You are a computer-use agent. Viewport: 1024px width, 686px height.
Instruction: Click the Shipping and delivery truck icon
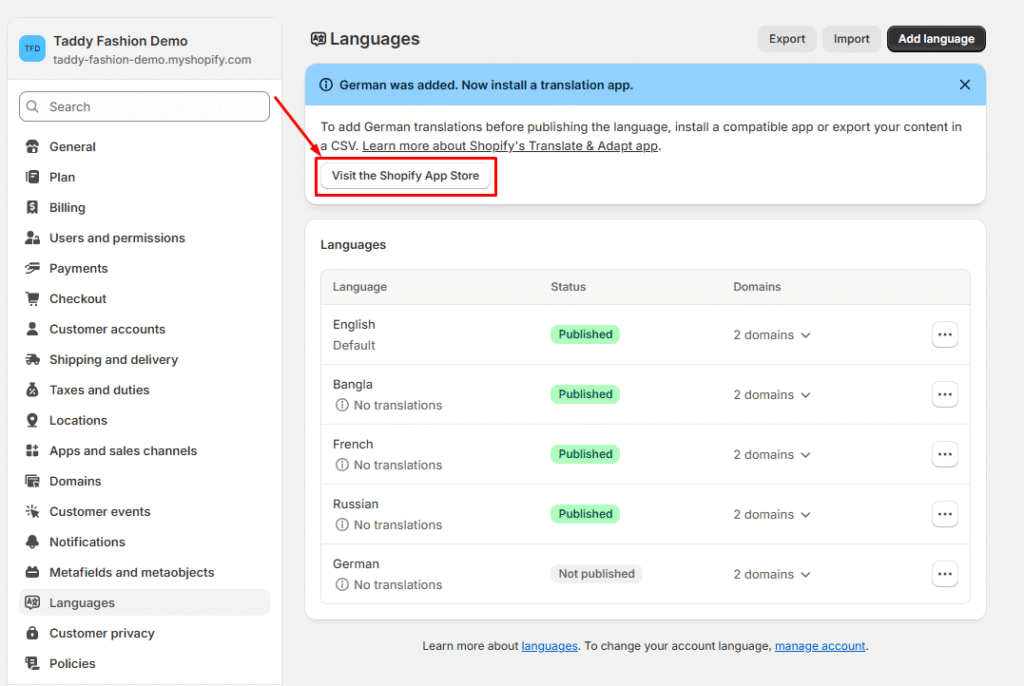pyautogui.click(x=32, y=359)
